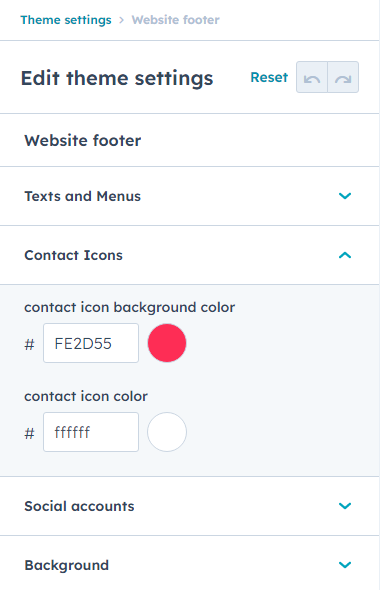Expand the Social accounts chevron
This screenshot has height=590, width=380.
pos(345,506)
